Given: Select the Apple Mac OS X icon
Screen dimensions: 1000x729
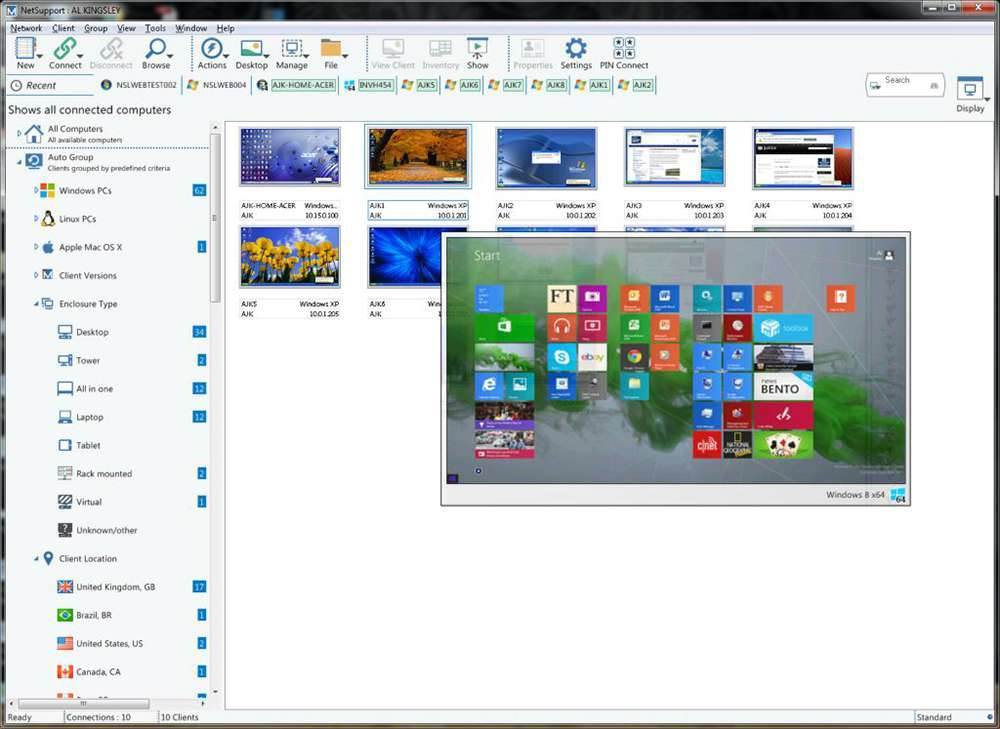Looking at the screenshot, I should tap(48, 247).
